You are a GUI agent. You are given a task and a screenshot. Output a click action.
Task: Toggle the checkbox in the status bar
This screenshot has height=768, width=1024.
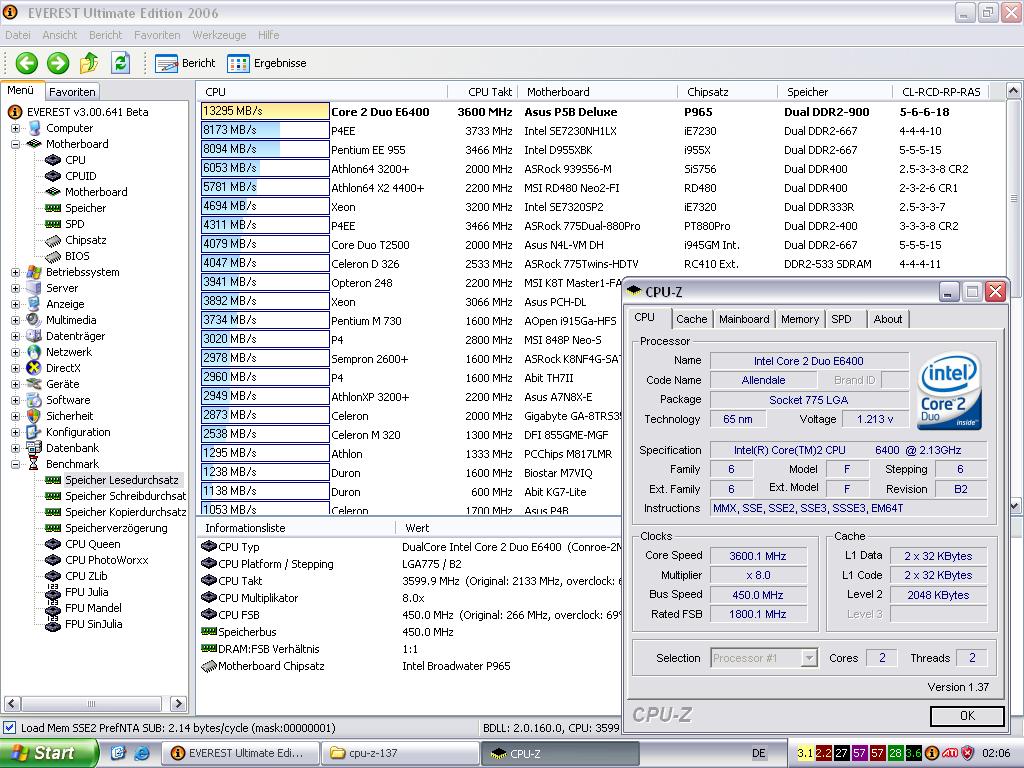coord(10,728)
